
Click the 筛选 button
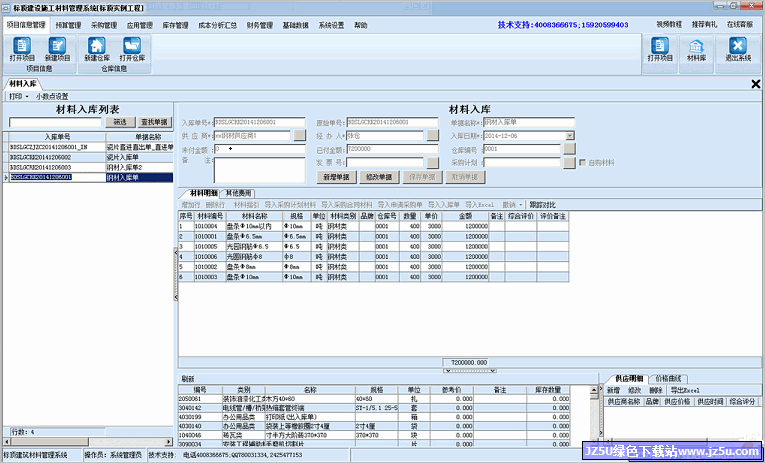click(x=120, y=122)
